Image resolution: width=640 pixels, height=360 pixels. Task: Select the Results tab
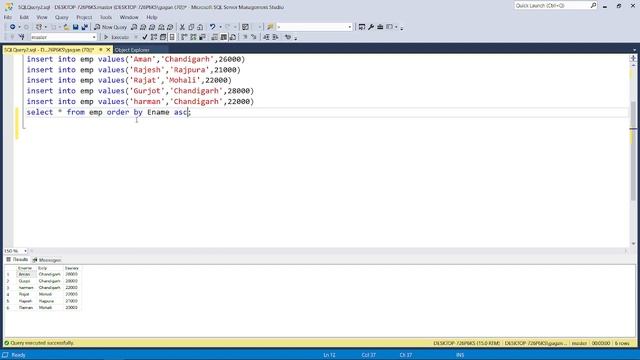point(17,260)
